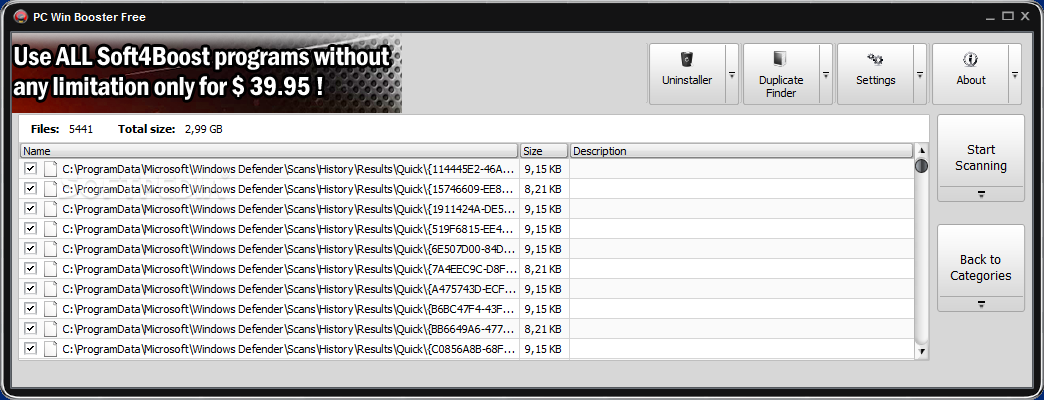This screenshot has width=1044, height=400.
Task: Click the 8,21 KB size of {15746609-EE8
Action: click(543, 189)
